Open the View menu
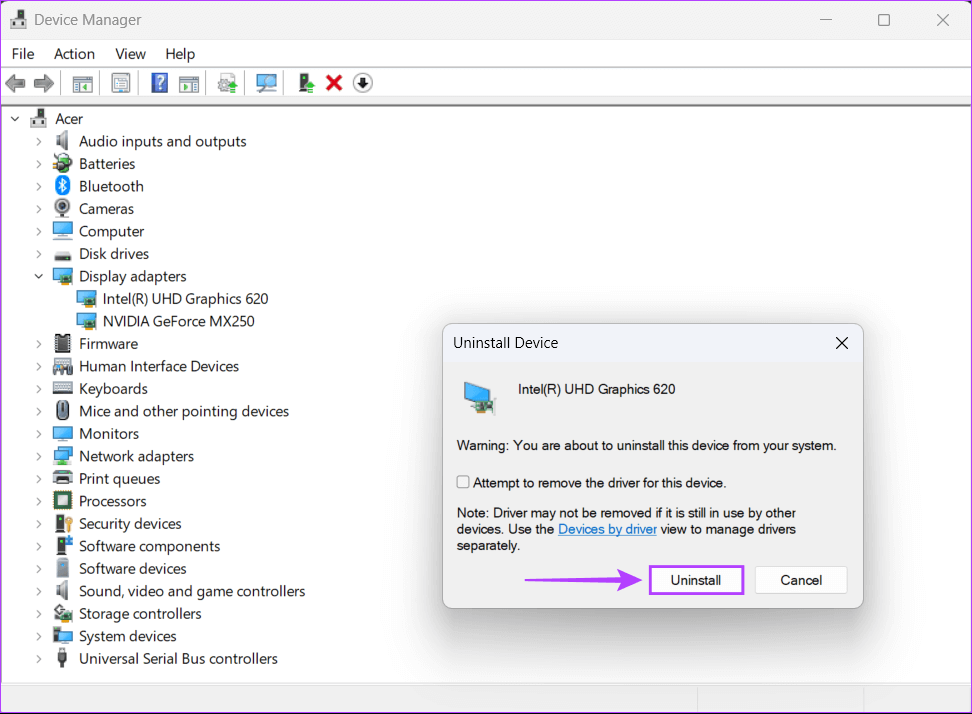 pyautogui.click(x=130, y=54)
